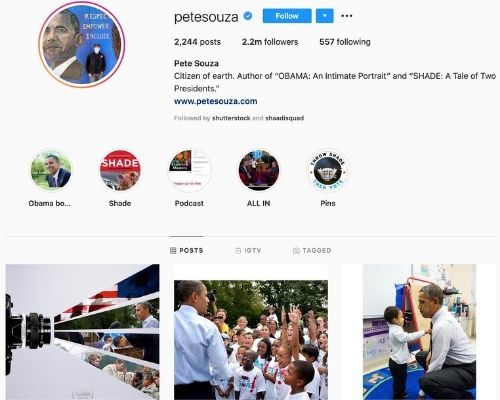Show the 557 following list
The image size is (500, 400).
[x=345, y=42]
